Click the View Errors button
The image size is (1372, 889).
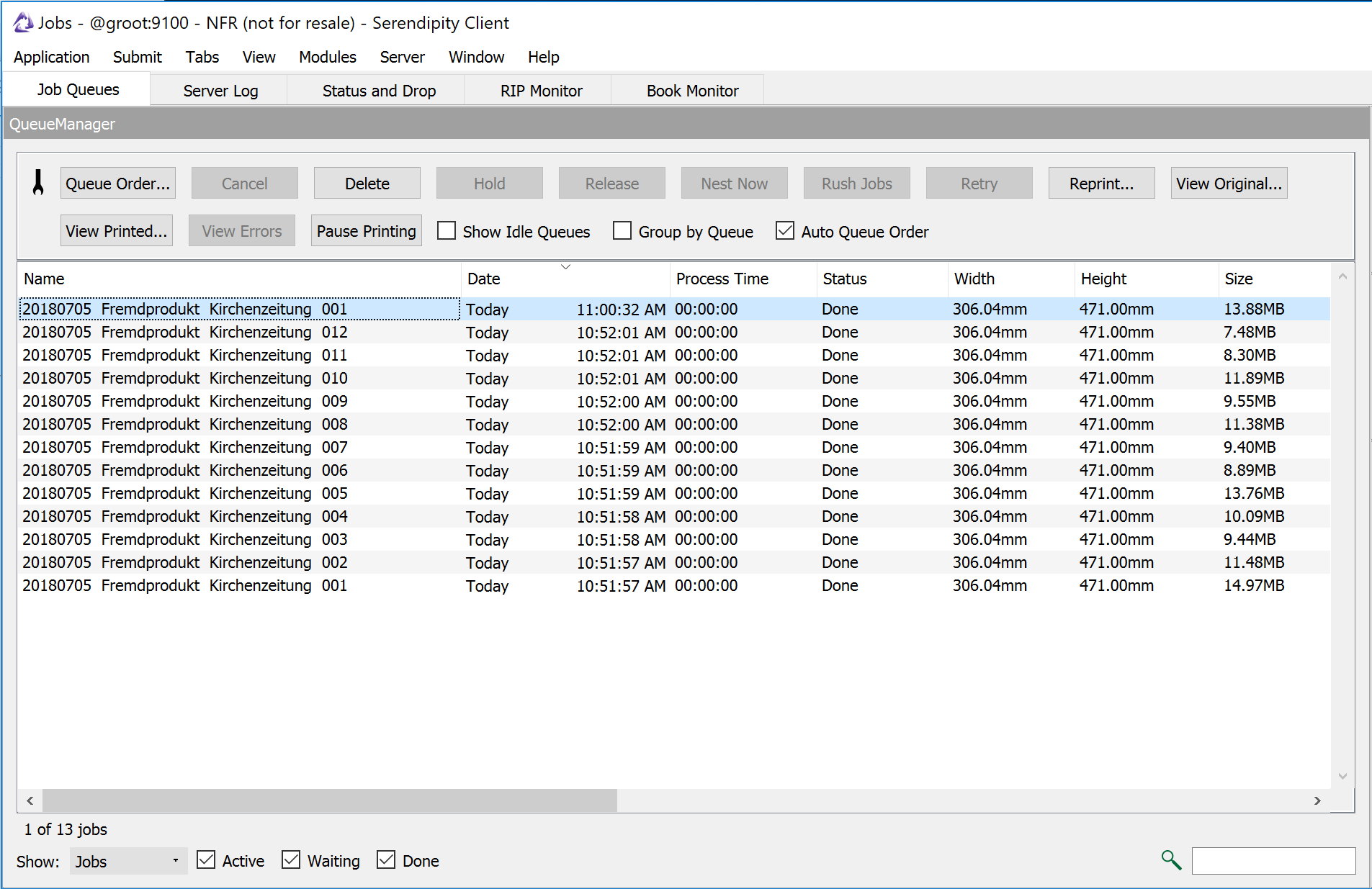tap(242, 231)
